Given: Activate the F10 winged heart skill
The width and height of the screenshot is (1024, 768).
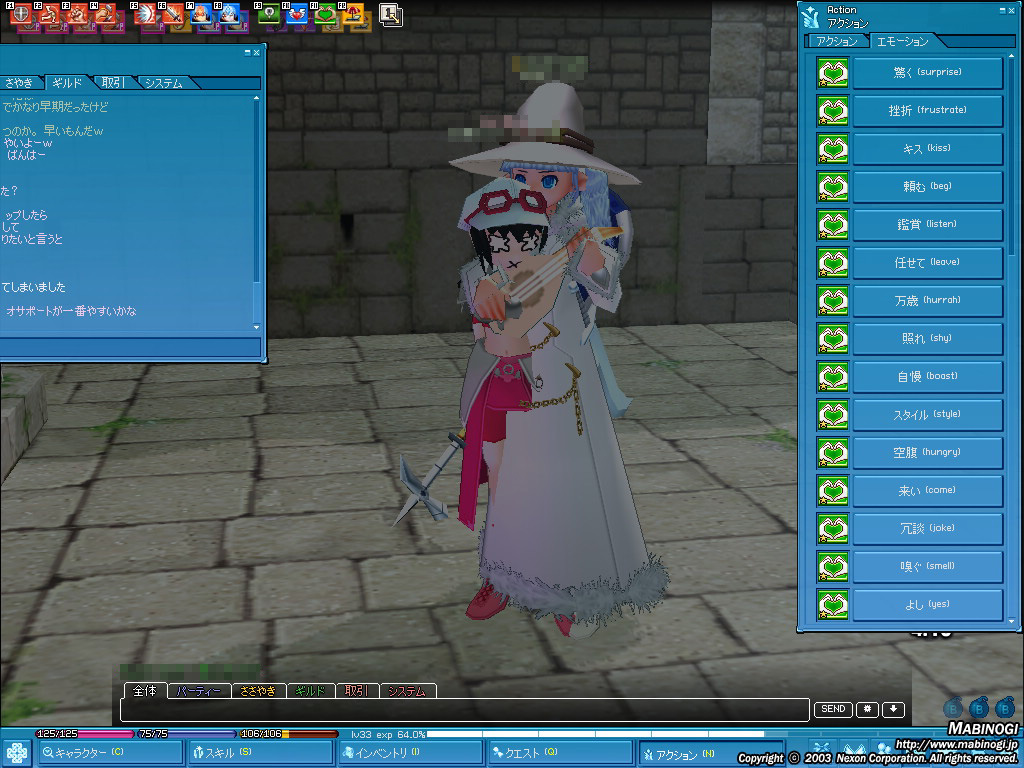Looking at the screenshot, I should pyautogui.click(x=296, y=14).
